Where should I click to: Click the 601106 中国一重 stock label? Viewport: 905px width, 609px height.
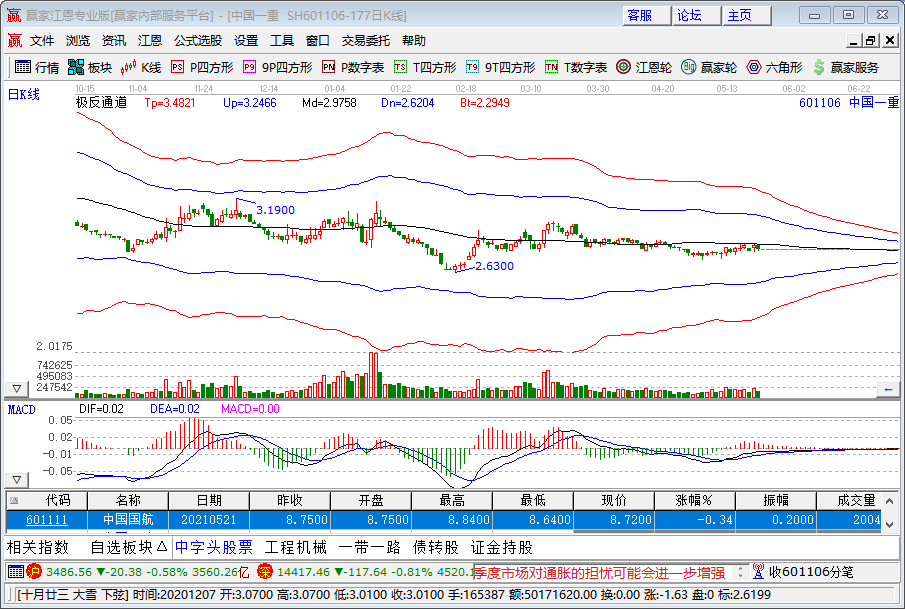pos(848,103)
